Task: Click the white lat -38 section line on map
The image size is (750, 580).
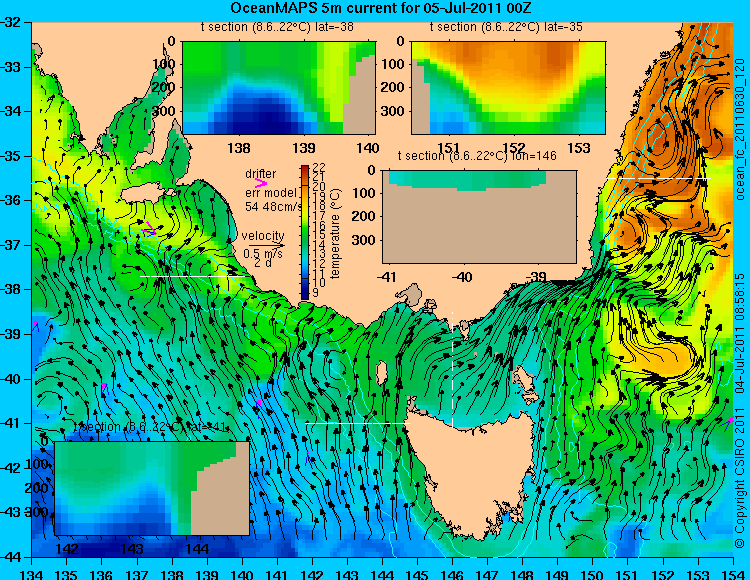Action: point(193,276)
